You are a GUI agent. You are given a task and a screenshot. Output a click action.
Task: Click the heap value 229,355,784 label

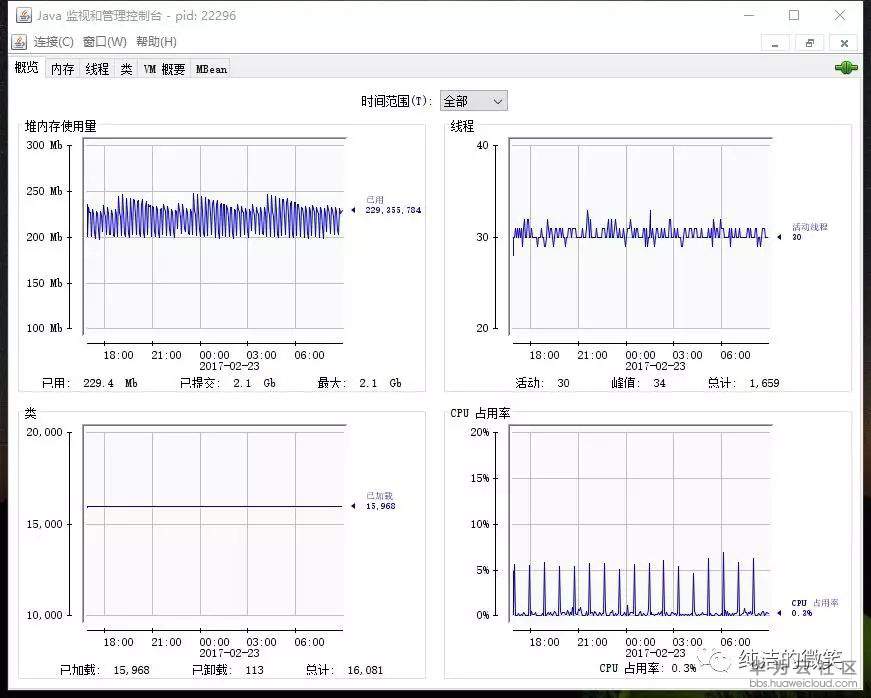(393, 210)
